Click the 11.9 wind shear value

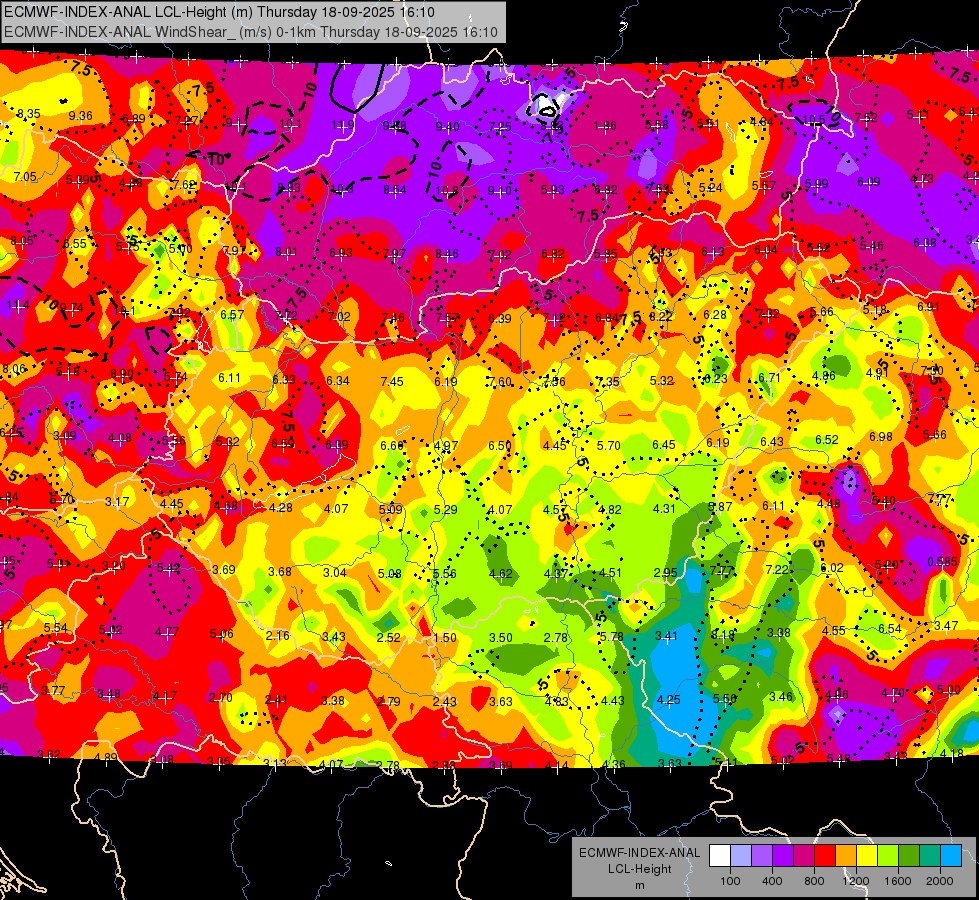[343, 125]
